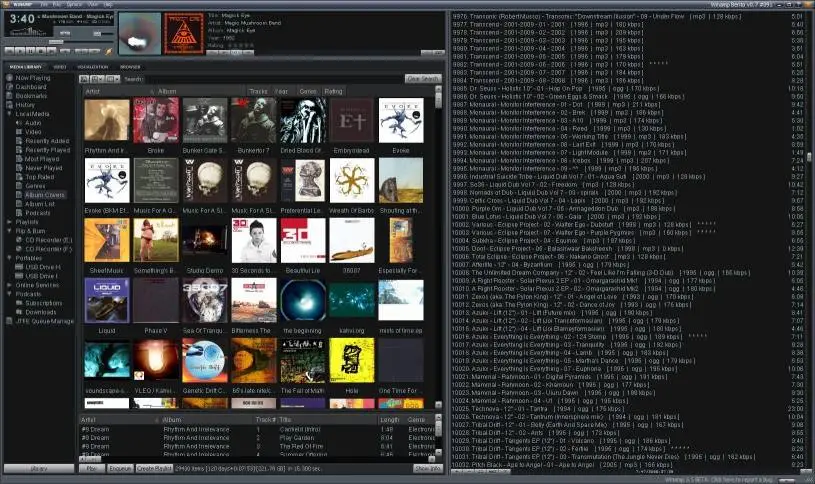Pause the current track
Image resolution: width=815 pixels, height=484 pixels.
point(31,51)
